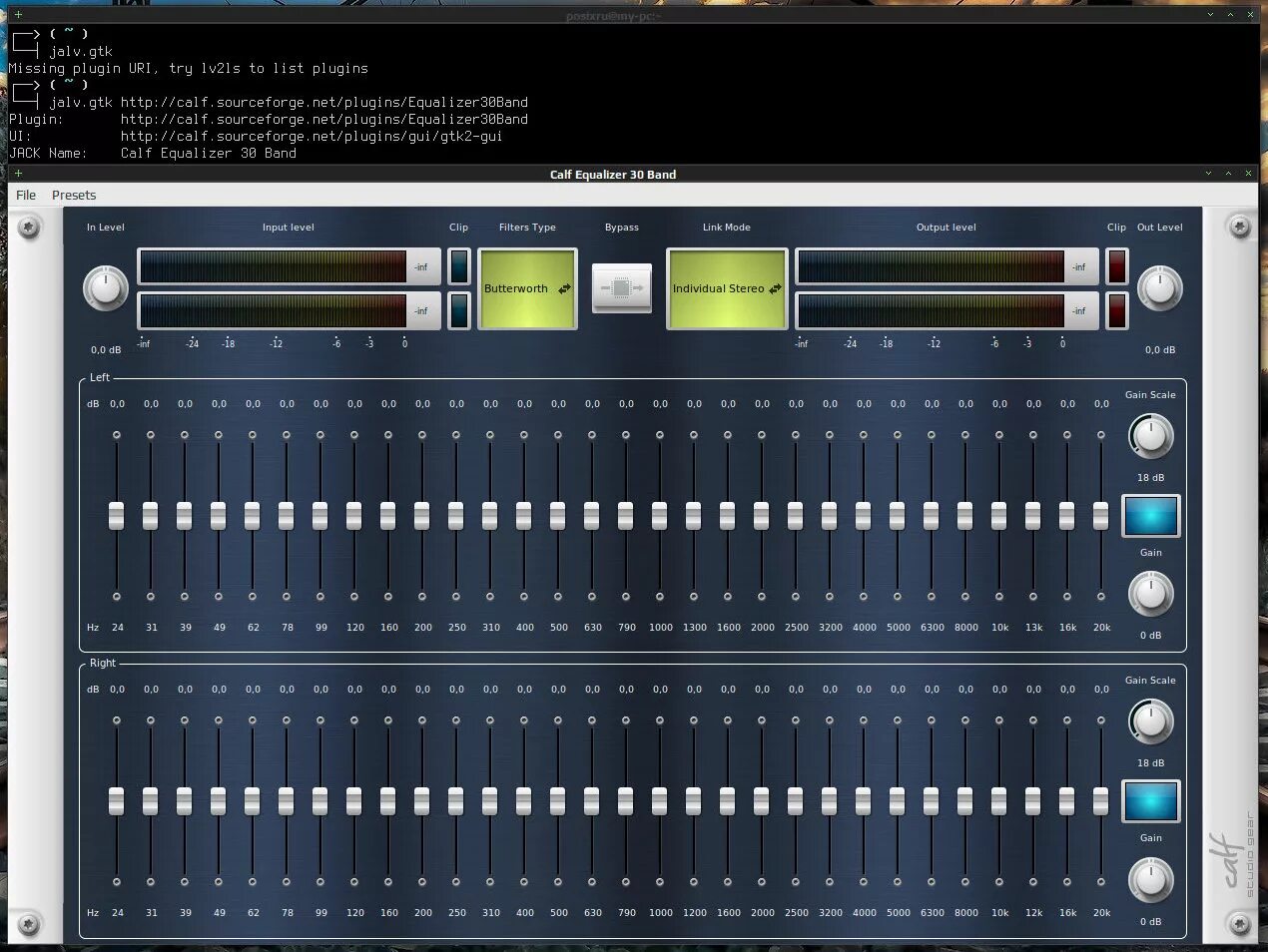Click the Calf window's top-left plus icon
This screenshot has width=1268, height=952.
click(x=17, y=173)
